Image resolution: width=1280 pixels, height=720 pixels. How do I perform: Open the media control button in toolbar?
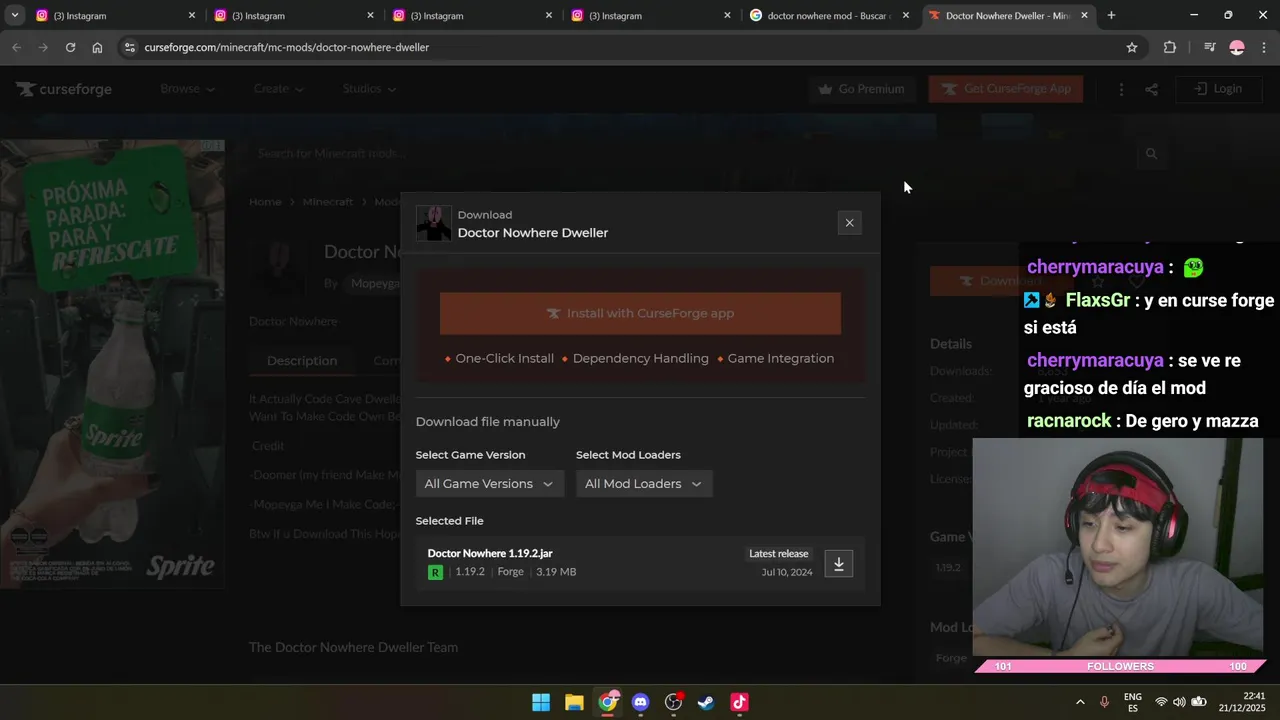(1209, 47)
